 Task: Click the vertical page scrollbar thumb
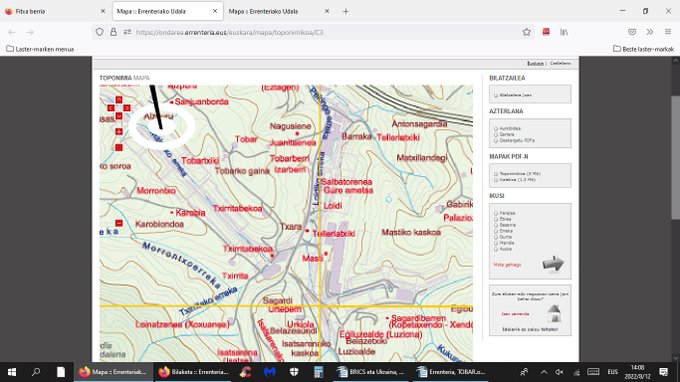coord(675,158)
